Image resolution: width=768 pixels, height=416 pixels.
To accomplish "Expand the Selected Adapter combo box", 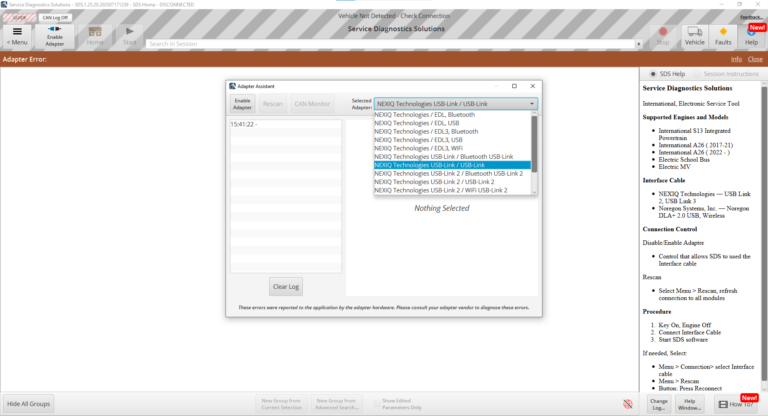I will coord(456,104).
